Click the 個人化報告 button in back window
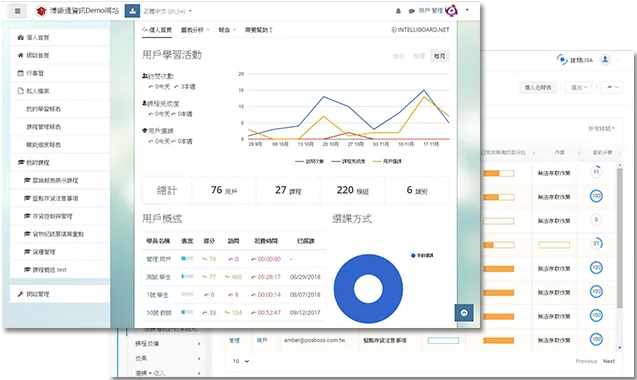Image resolution: width=637 pixels, height=380 pixels. [x=538, y=87]
